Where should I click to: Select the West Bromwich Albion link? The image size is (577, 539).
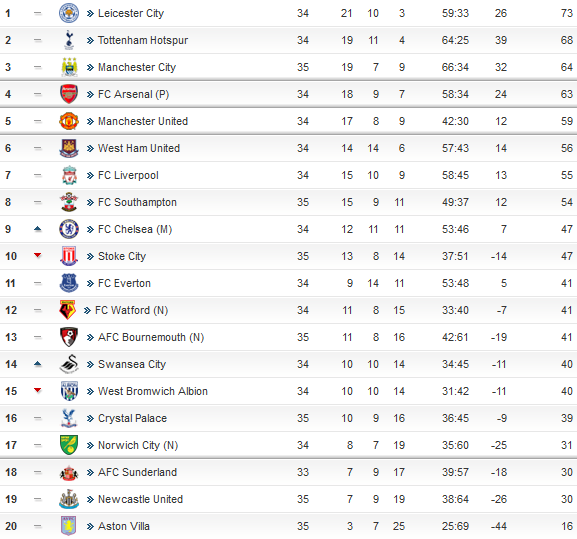(x=153, y=391)
